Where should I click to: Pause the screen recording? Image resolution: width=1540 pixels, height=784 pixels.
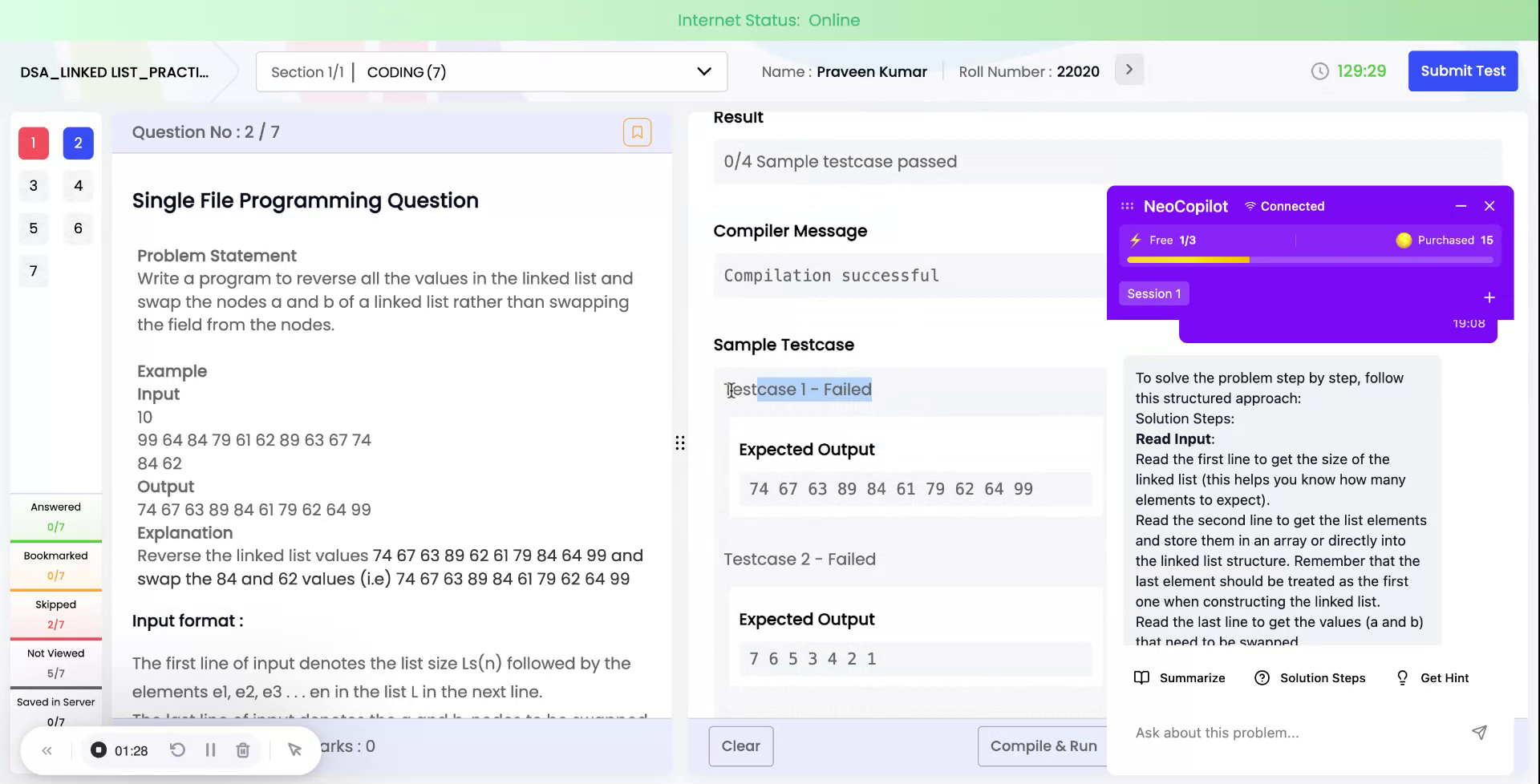211,750
